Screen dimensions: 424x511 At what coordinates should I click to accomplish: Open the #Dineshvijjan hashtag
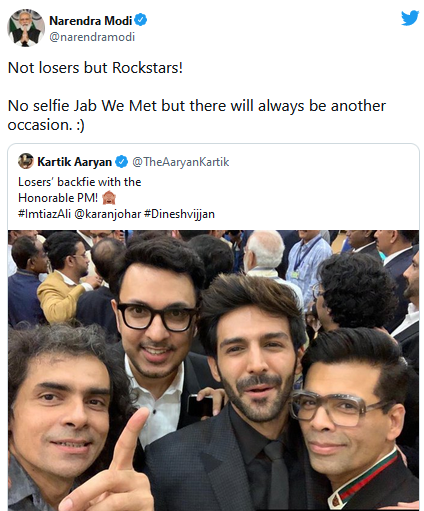179,214
